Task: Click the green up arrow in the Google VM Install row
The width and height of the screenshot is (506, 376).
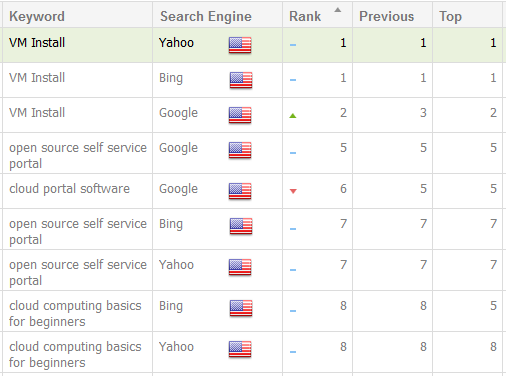Action: point(293,116)
